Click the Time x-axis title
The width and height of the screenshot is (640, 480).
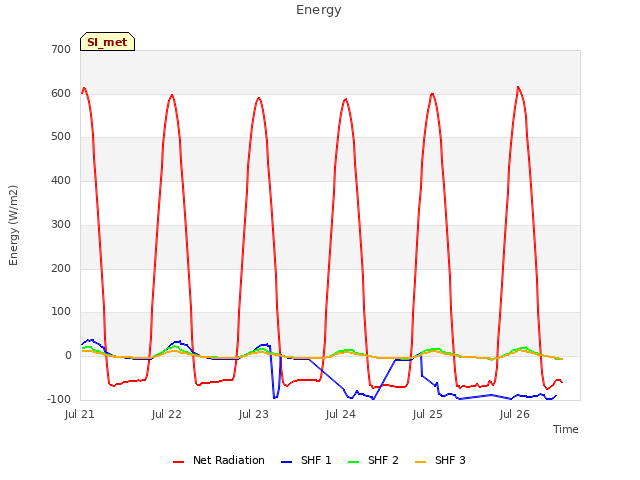(566, 429)
